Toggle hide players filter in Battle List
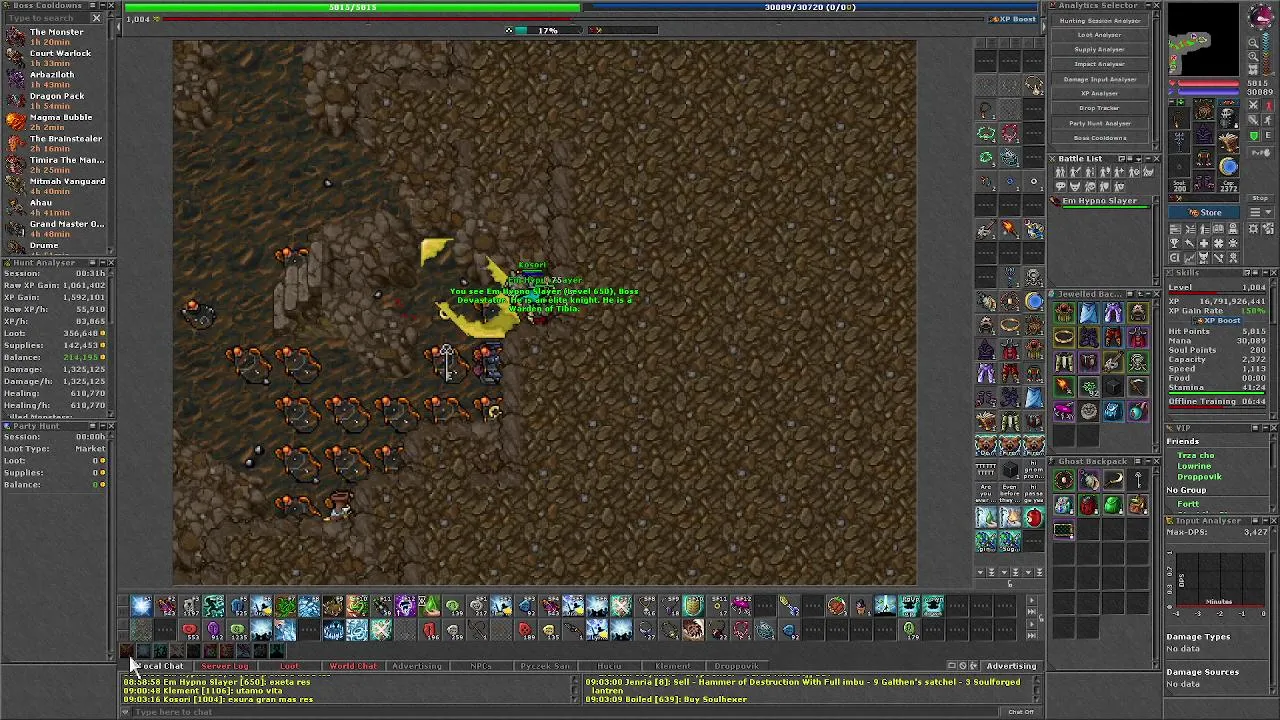The height and width of the screenshot is (720, 1280). tap(1060, 172)
